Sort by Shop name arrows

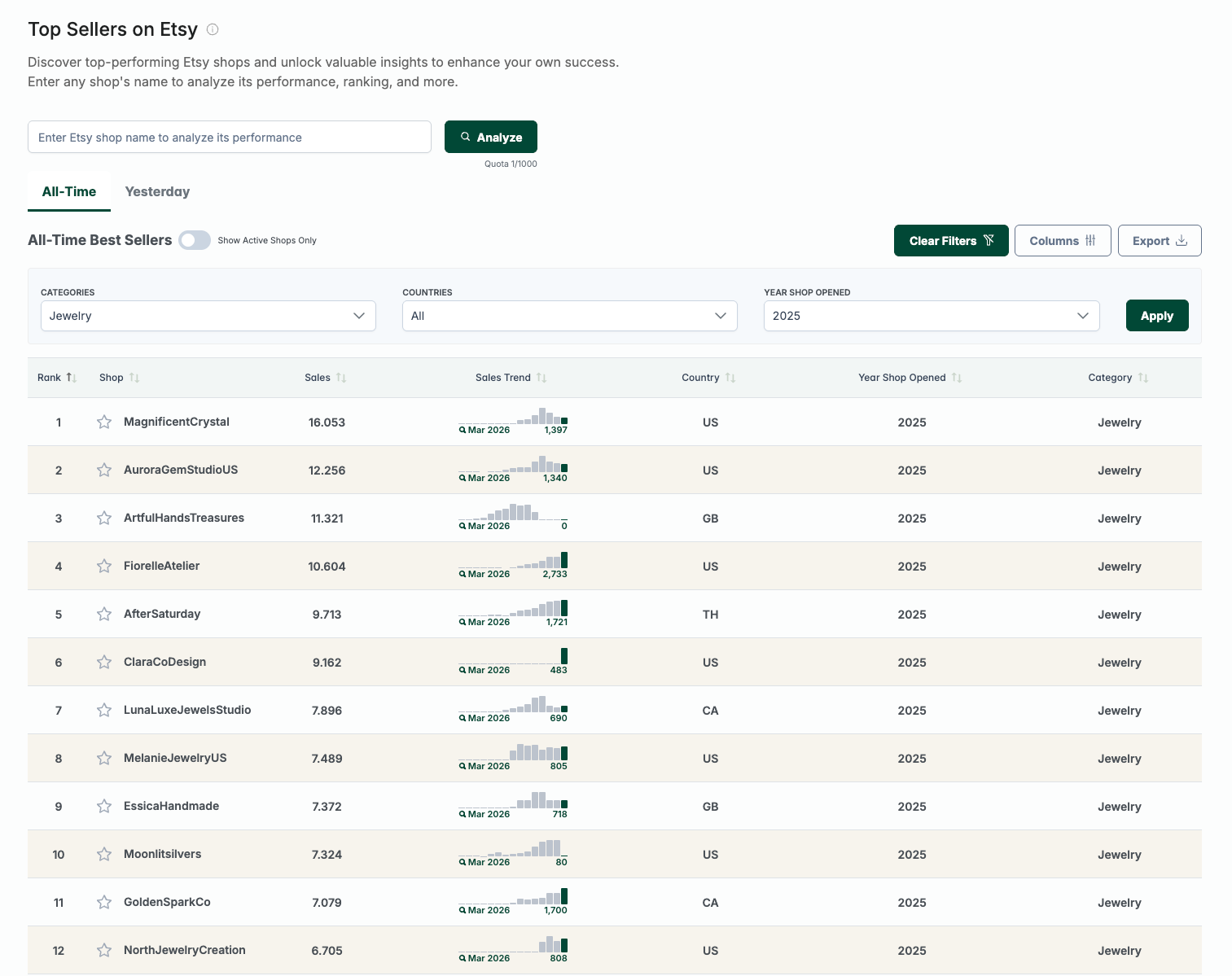coord(134,378)
